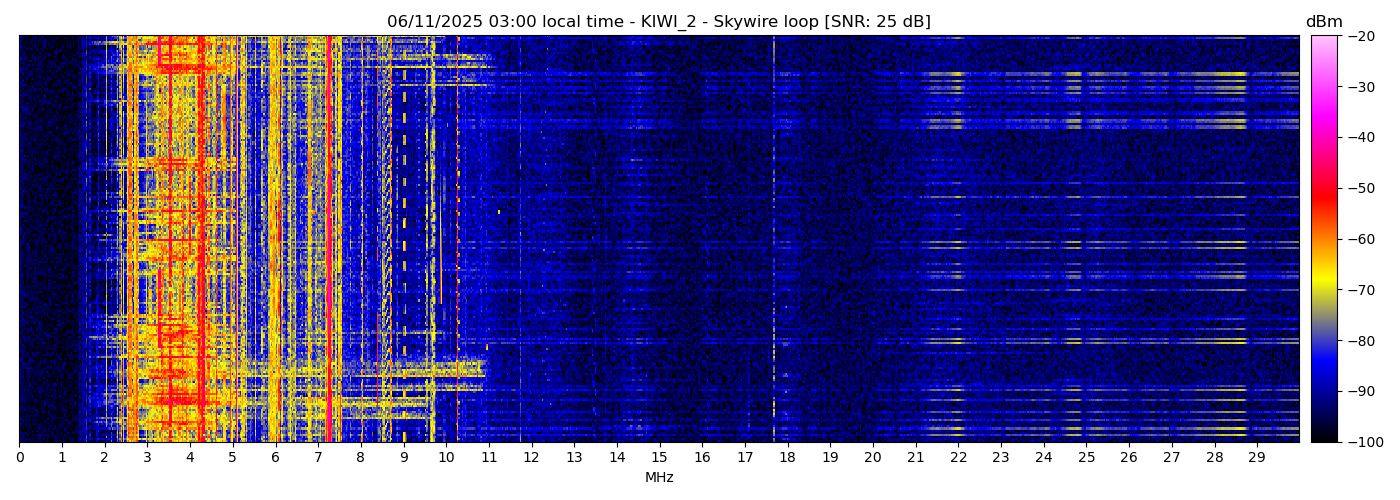This screenshot has height=500, width=1400.
Task: Select the 10 MHz tick label
Action: coord(446,457)
